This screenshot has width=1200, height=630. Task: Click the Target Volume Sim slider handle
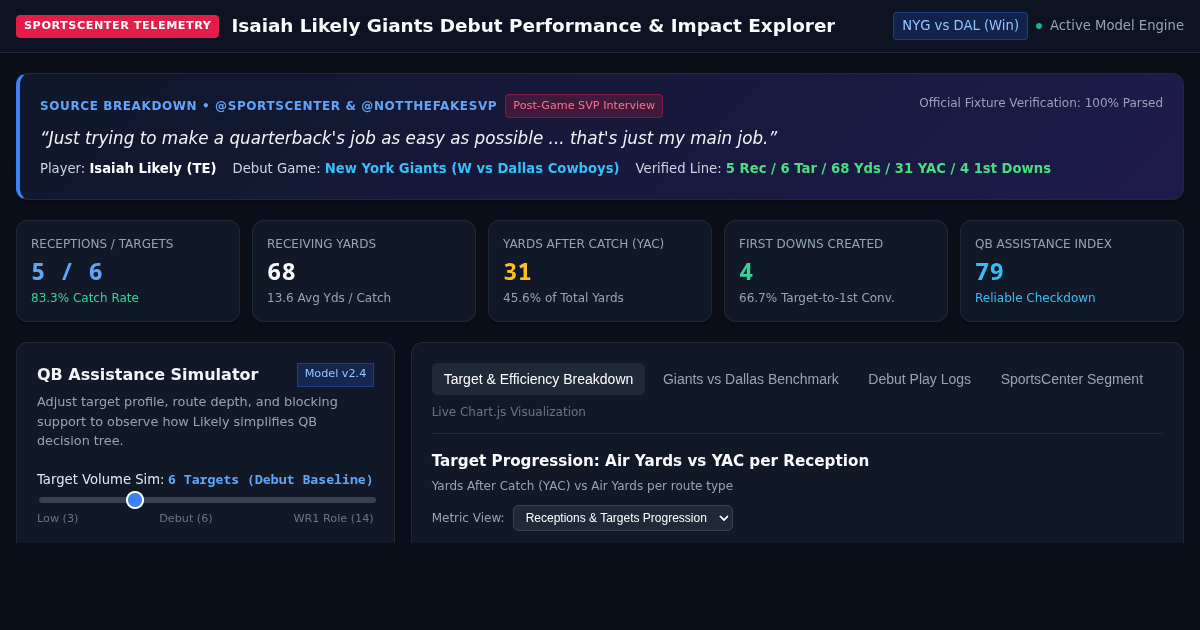point(135,500)
